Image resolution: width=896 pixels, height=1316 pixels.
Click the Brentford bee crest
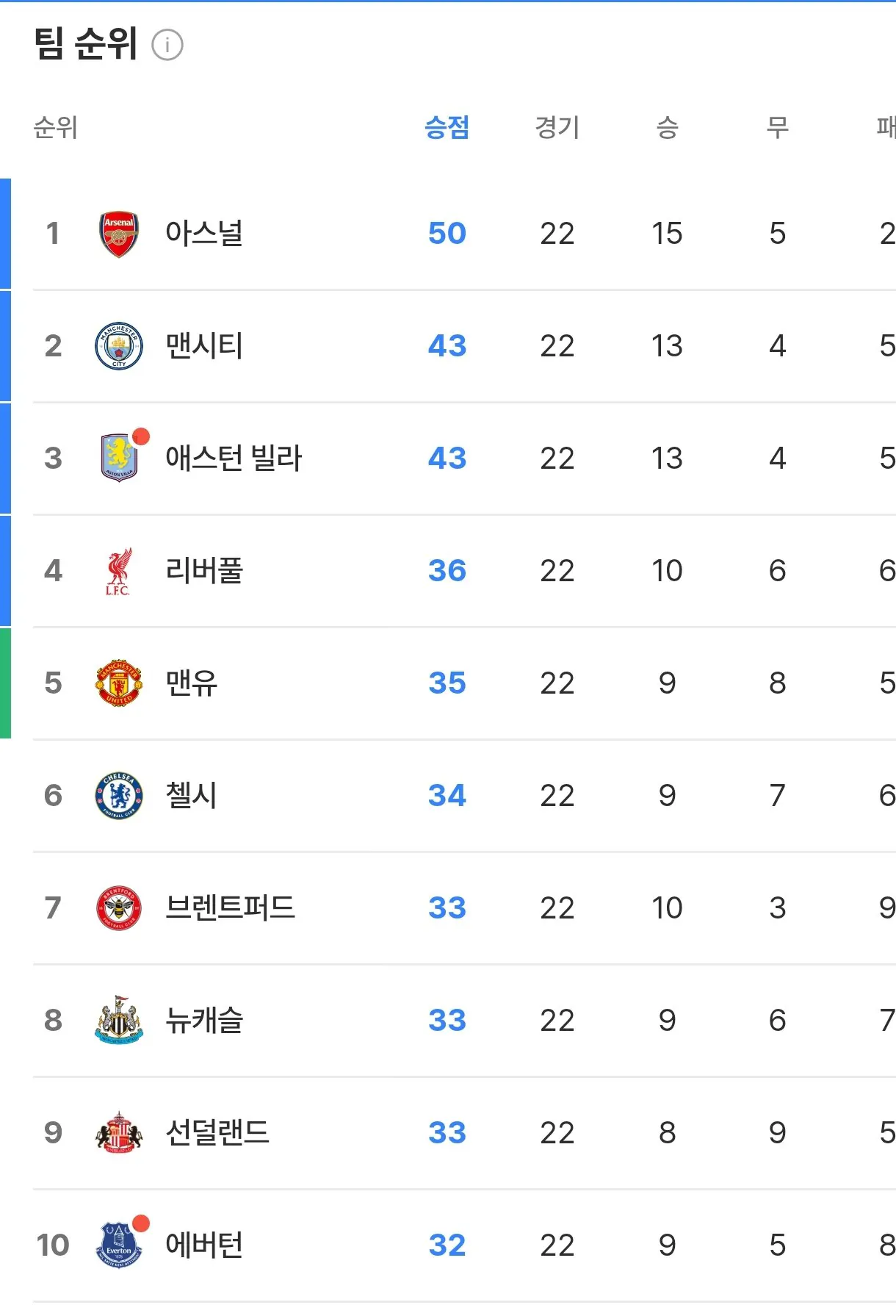coord(119,908)
